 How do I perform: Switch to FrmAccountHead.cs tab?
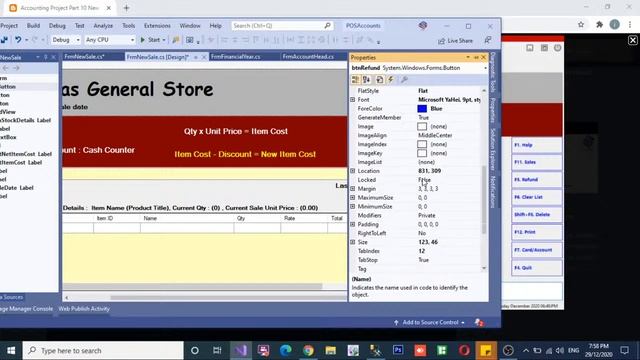click(x=308, y=57)
